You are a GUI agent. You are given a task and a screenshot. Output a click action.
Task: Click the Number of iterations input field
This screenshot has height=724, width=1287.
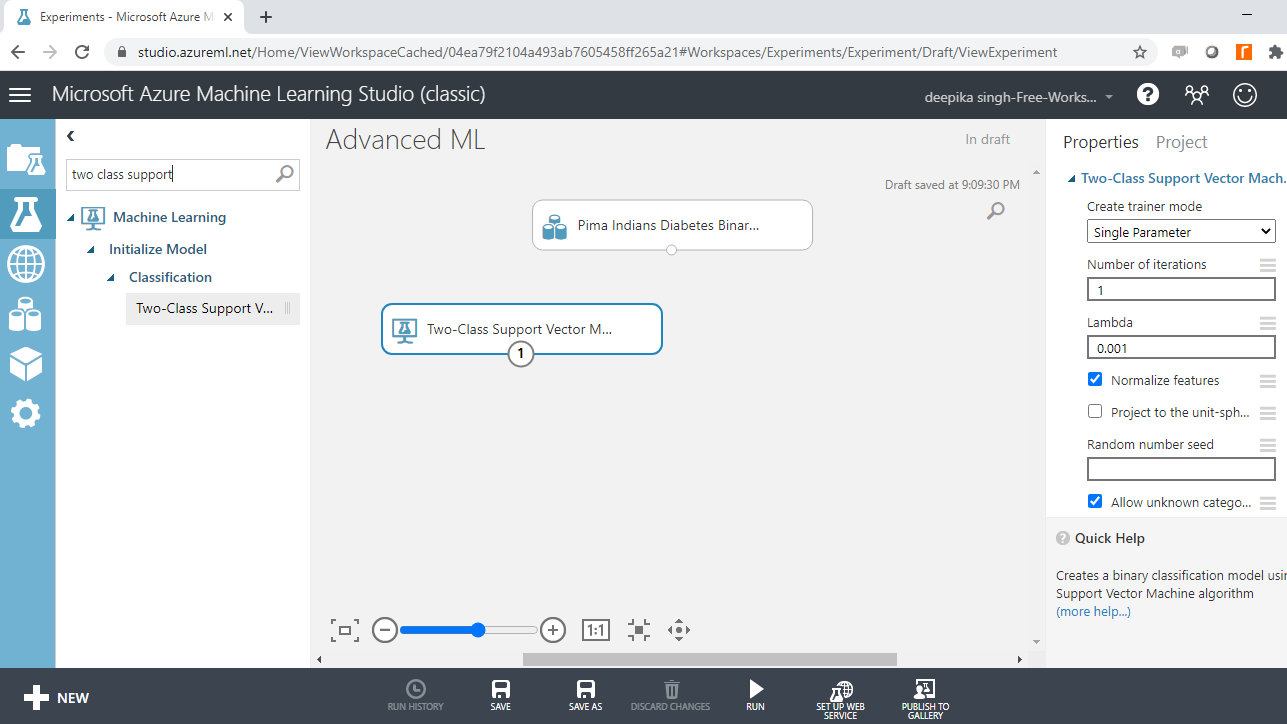[1181, 290]
